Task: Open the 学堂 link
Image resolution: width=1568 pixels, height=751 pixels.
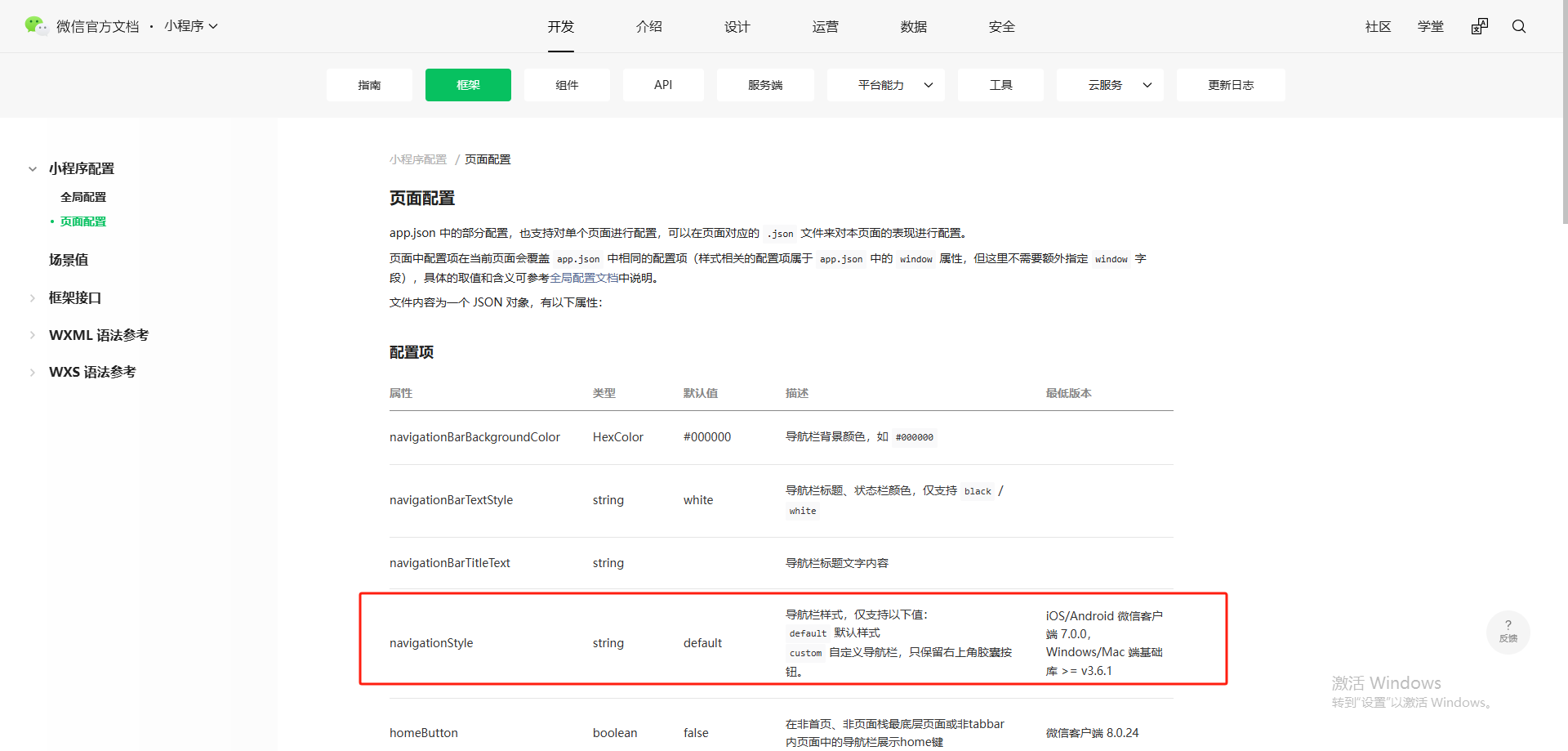Action: click(1431, 27)
